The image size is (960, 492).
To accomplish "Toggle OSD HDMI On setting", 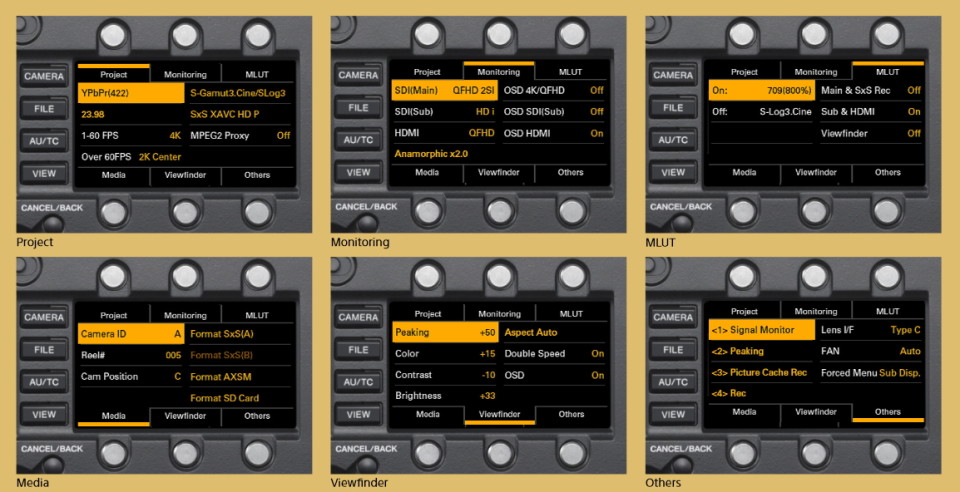I will click(553, 133).
